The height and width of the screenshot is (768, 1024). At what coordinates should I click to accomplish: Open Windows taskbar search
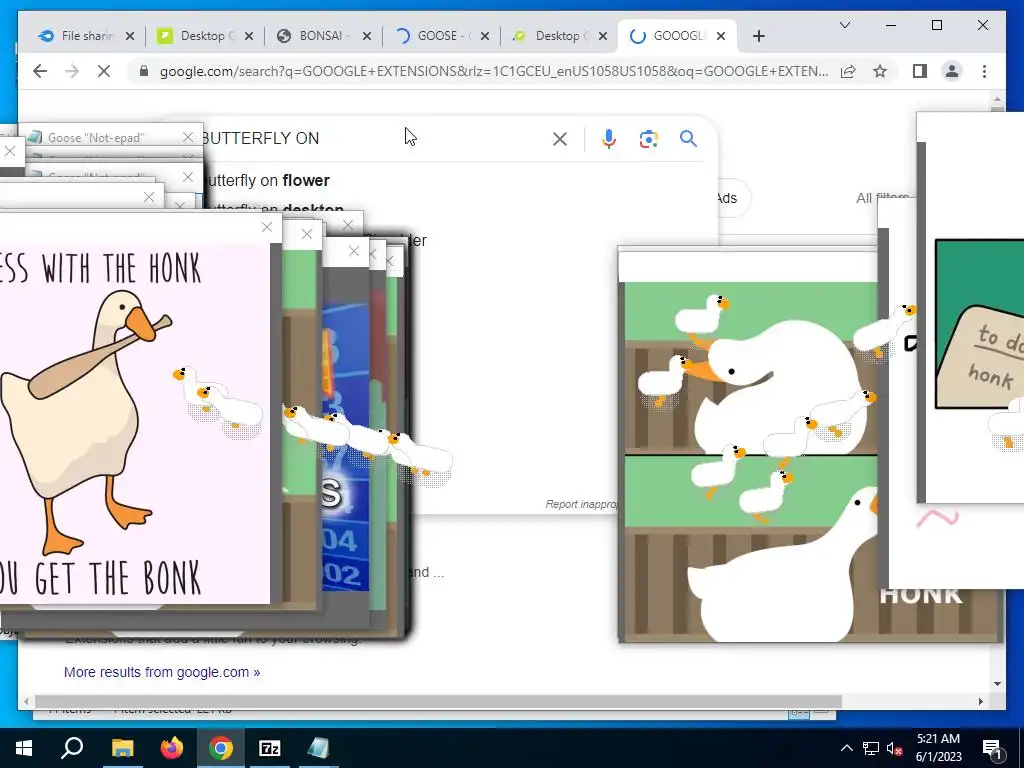point(72,748)
